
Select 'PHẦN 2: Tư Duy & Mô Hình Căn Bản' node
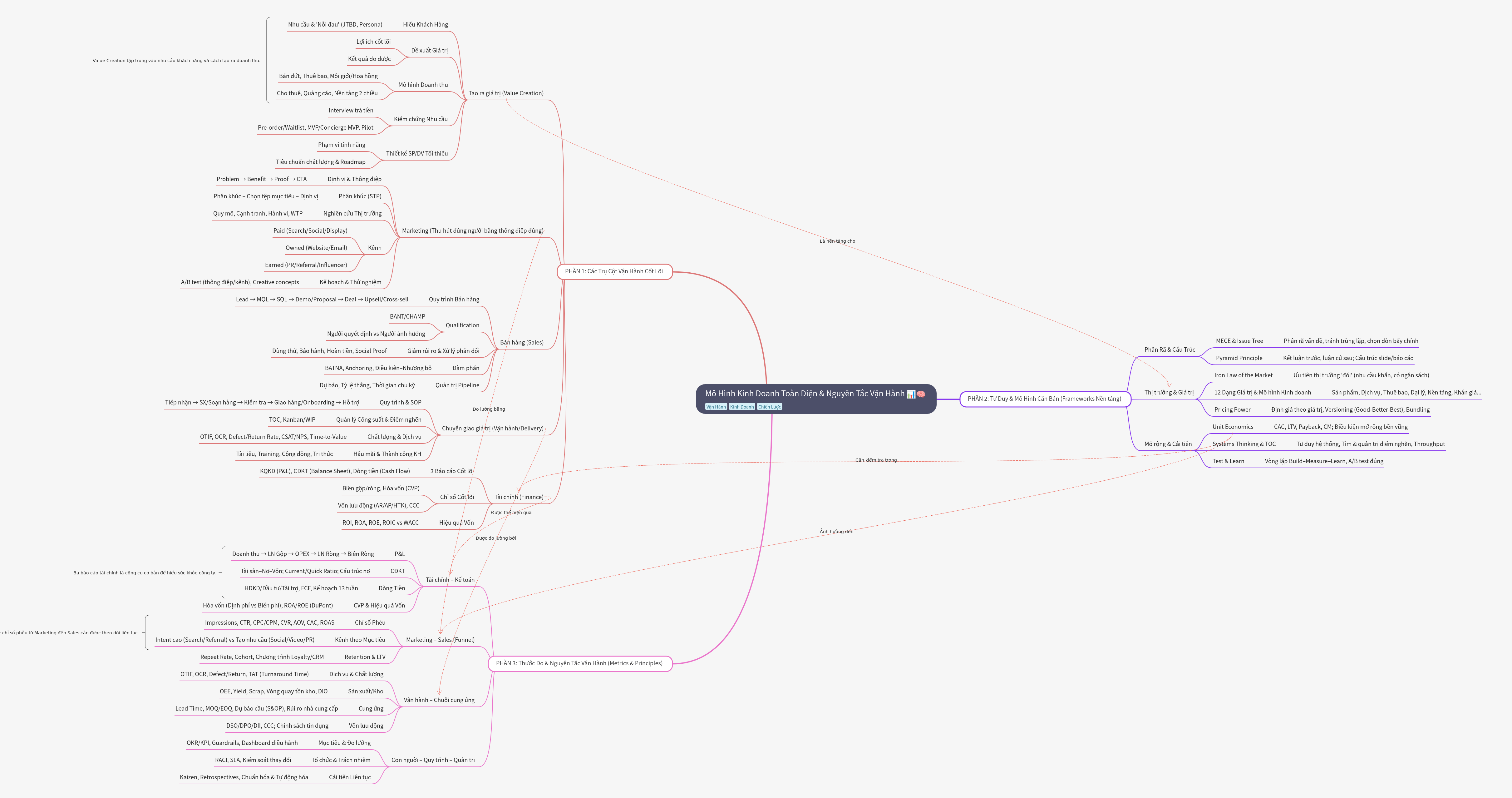[x=1044, y=399]
